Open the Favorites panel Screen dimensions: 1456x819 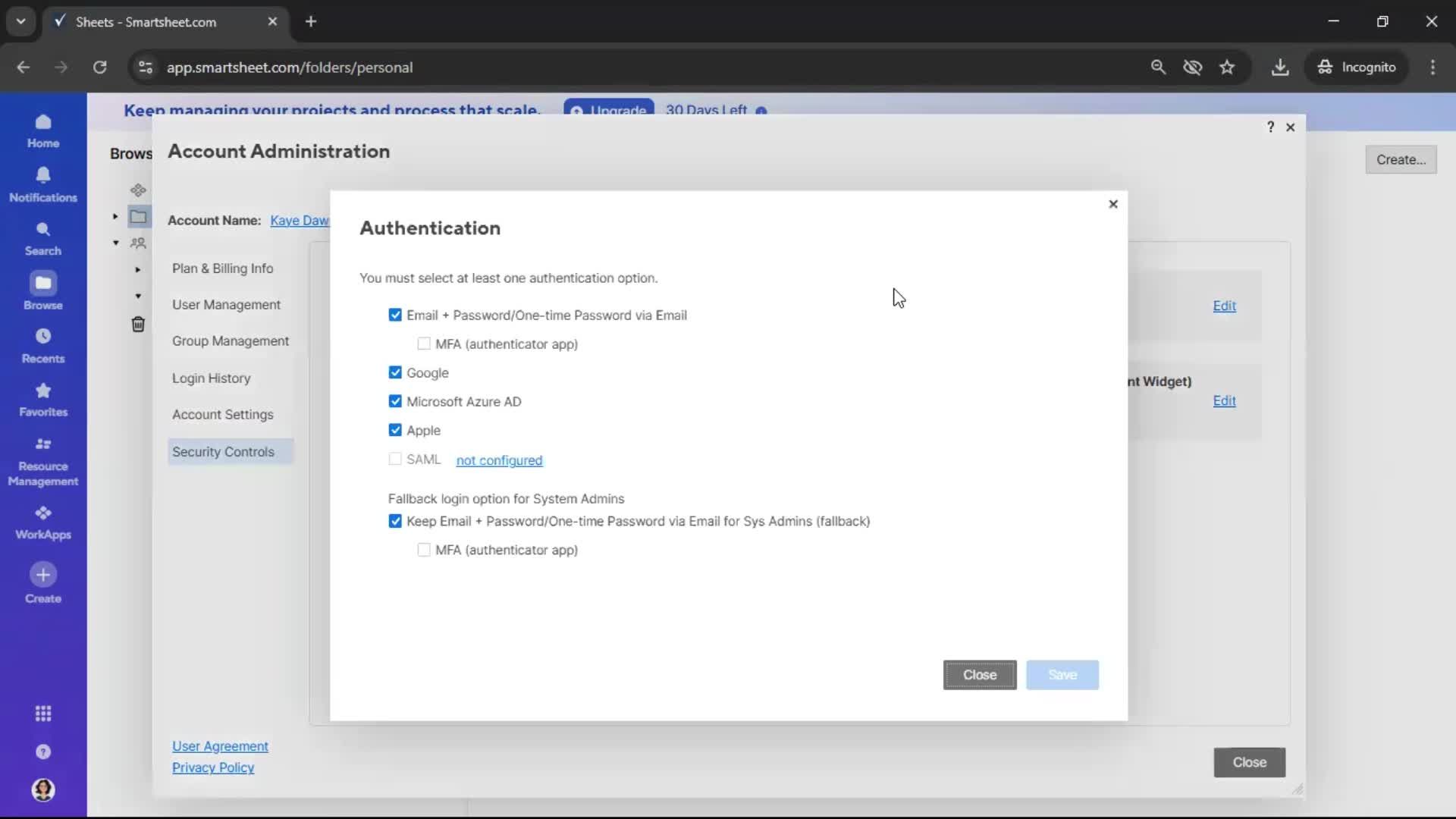point(43,400)
